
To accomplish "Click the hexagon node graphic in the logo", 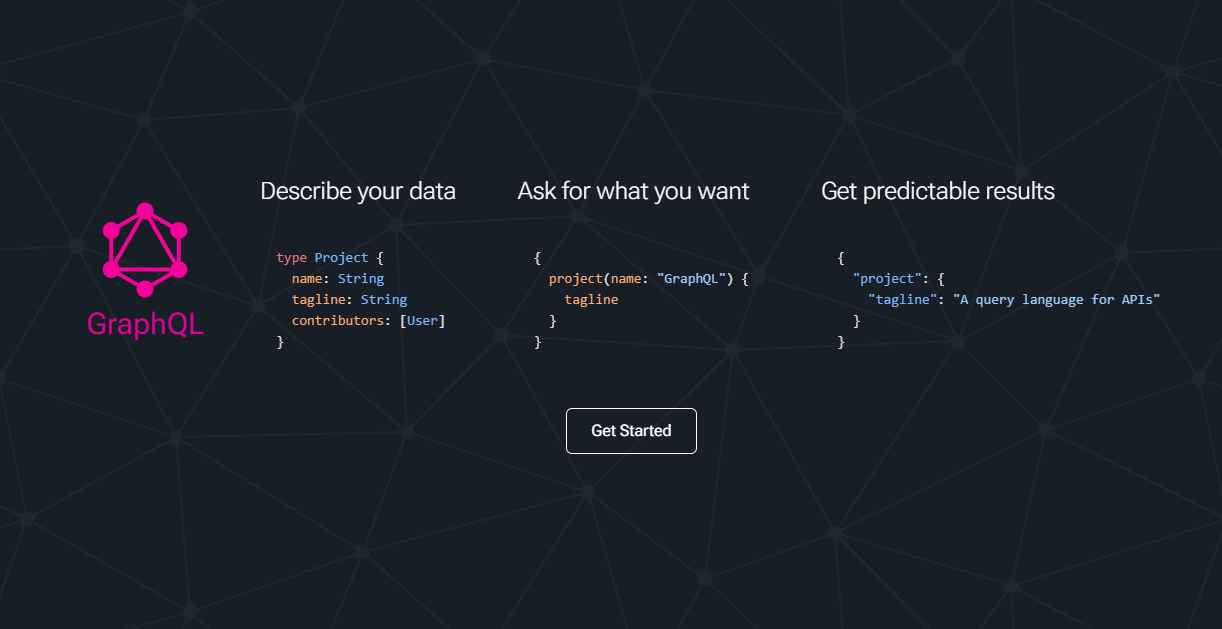I will point(145,250).
